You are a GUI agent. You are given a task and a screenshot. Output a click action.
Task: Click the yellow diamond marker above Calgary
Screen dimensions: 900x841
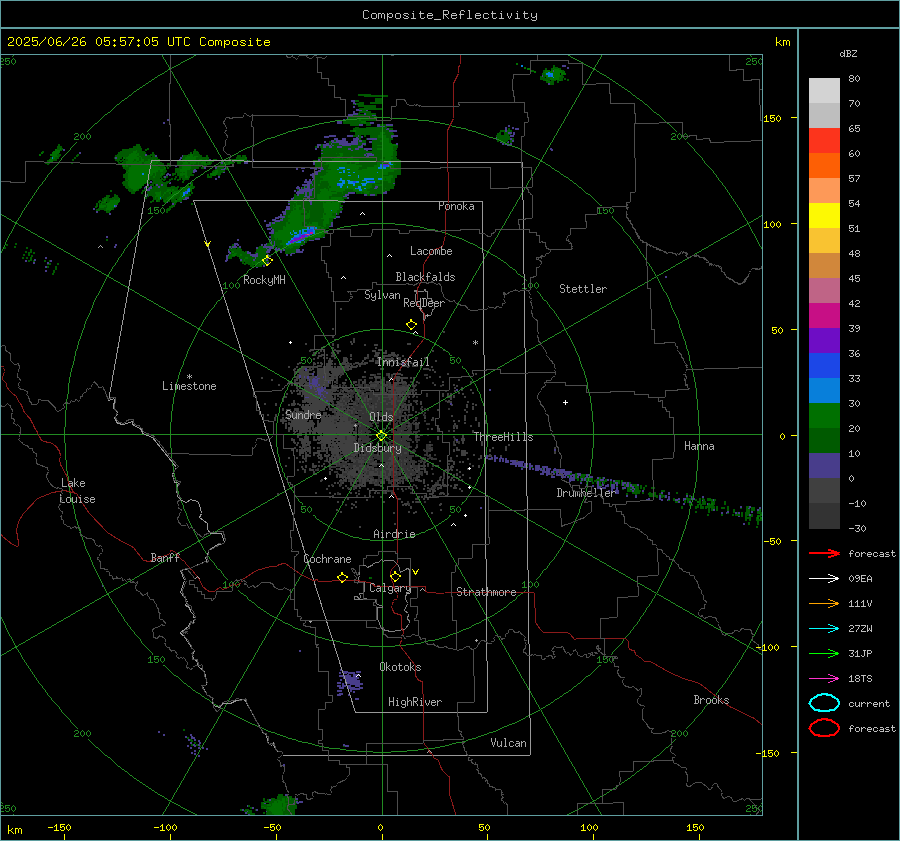[395, 576]
